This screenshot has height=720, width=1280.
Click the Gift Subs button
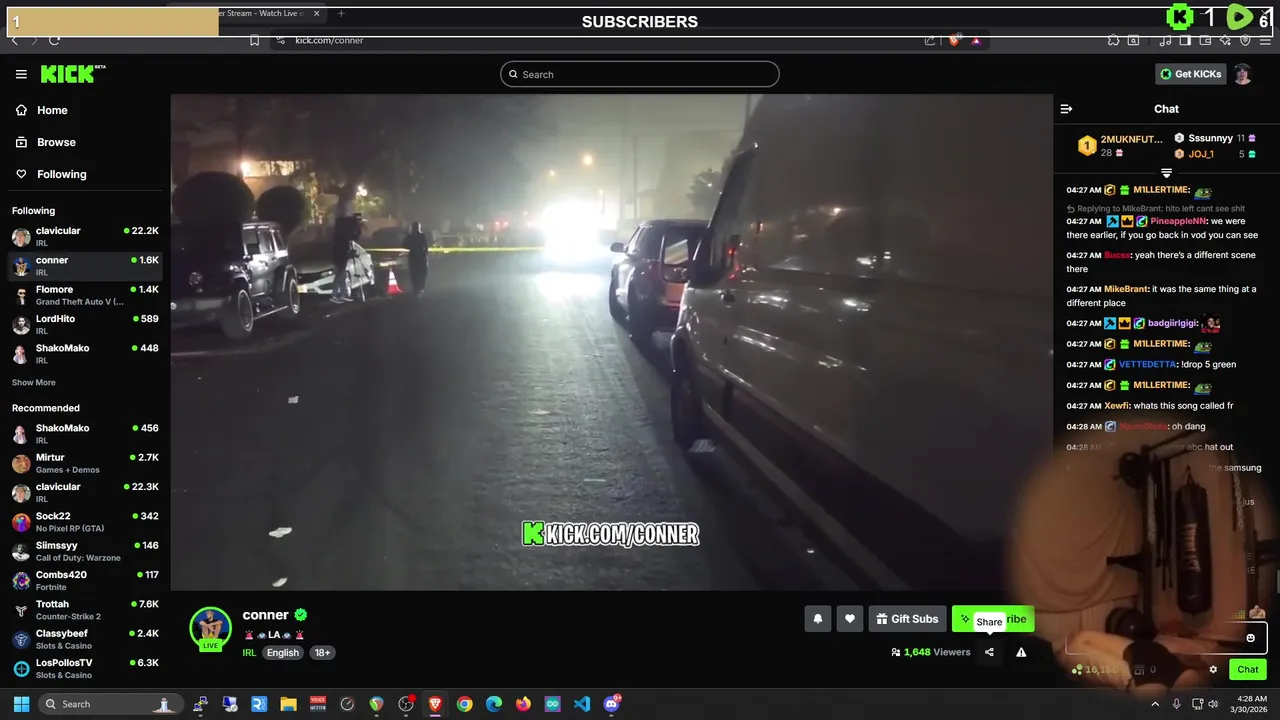point(907,619)
